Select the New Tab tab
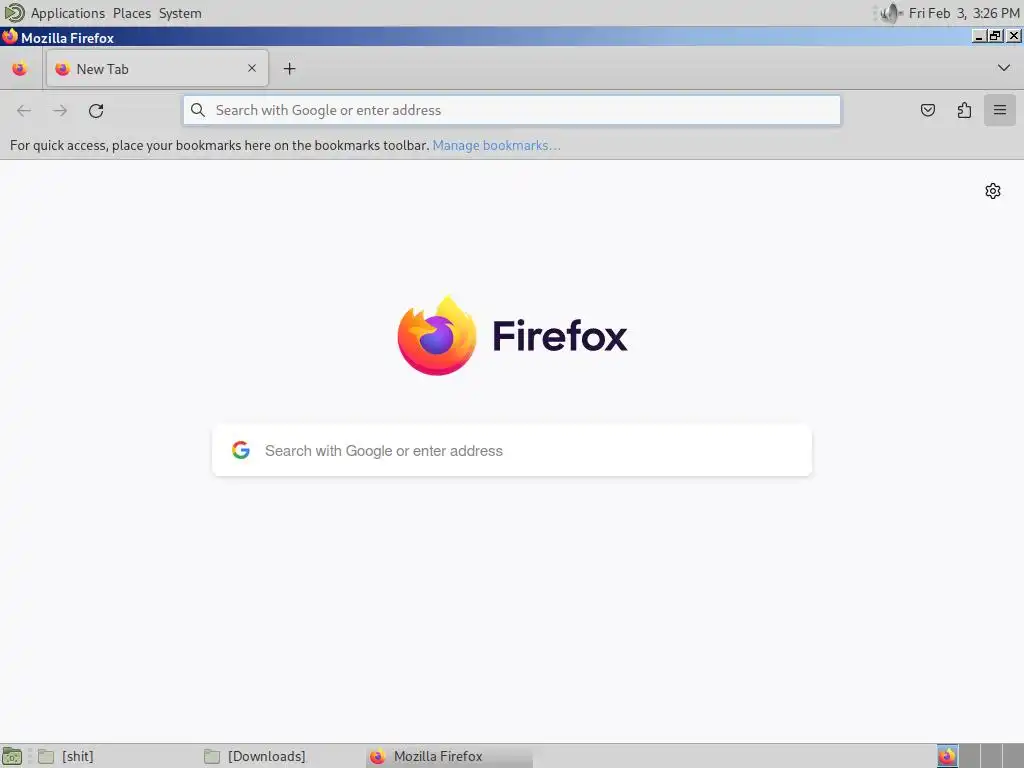Viewport: 1024px width, 768px height. [157, 69]
